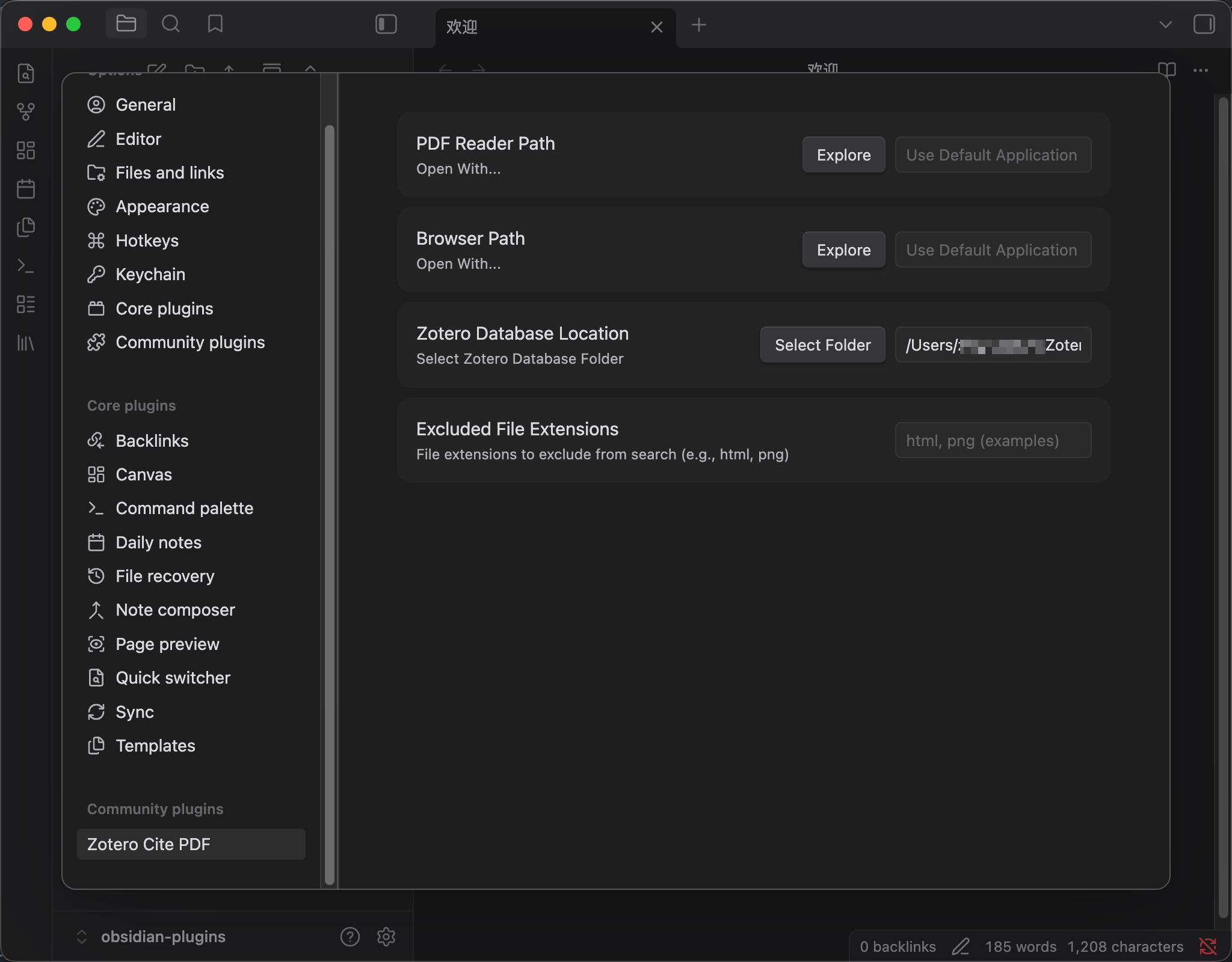This screenshot has width=1232, height=962.
Task: Open the Appearance settings tab
Action: [162, 206]
